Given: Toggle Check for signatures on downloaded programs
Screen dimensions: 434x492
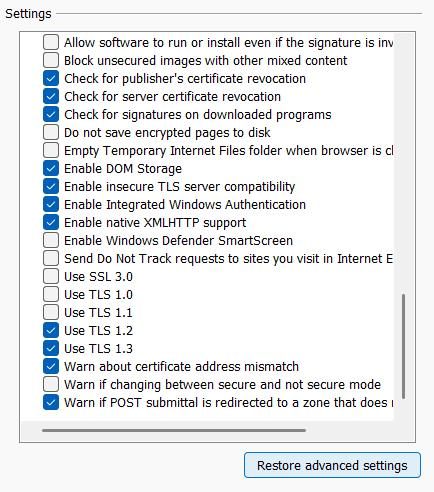Looking at the screenshot, I should 51,114.
